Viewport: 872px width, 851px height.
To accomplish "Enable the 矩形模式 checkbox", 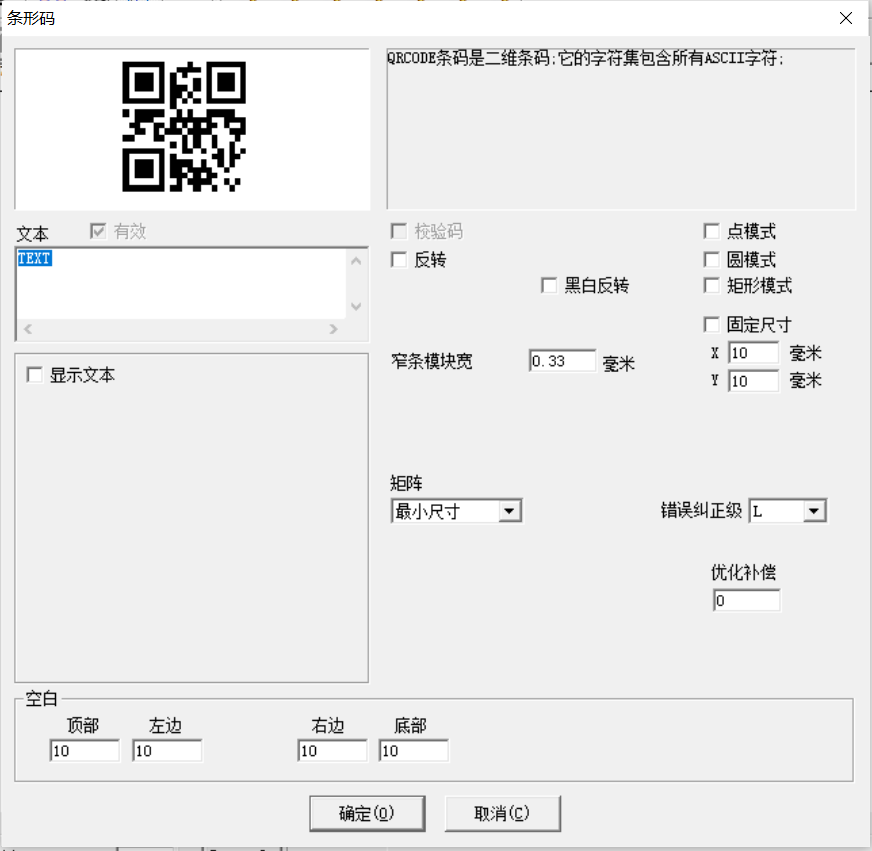I will (x=711, y=285).
